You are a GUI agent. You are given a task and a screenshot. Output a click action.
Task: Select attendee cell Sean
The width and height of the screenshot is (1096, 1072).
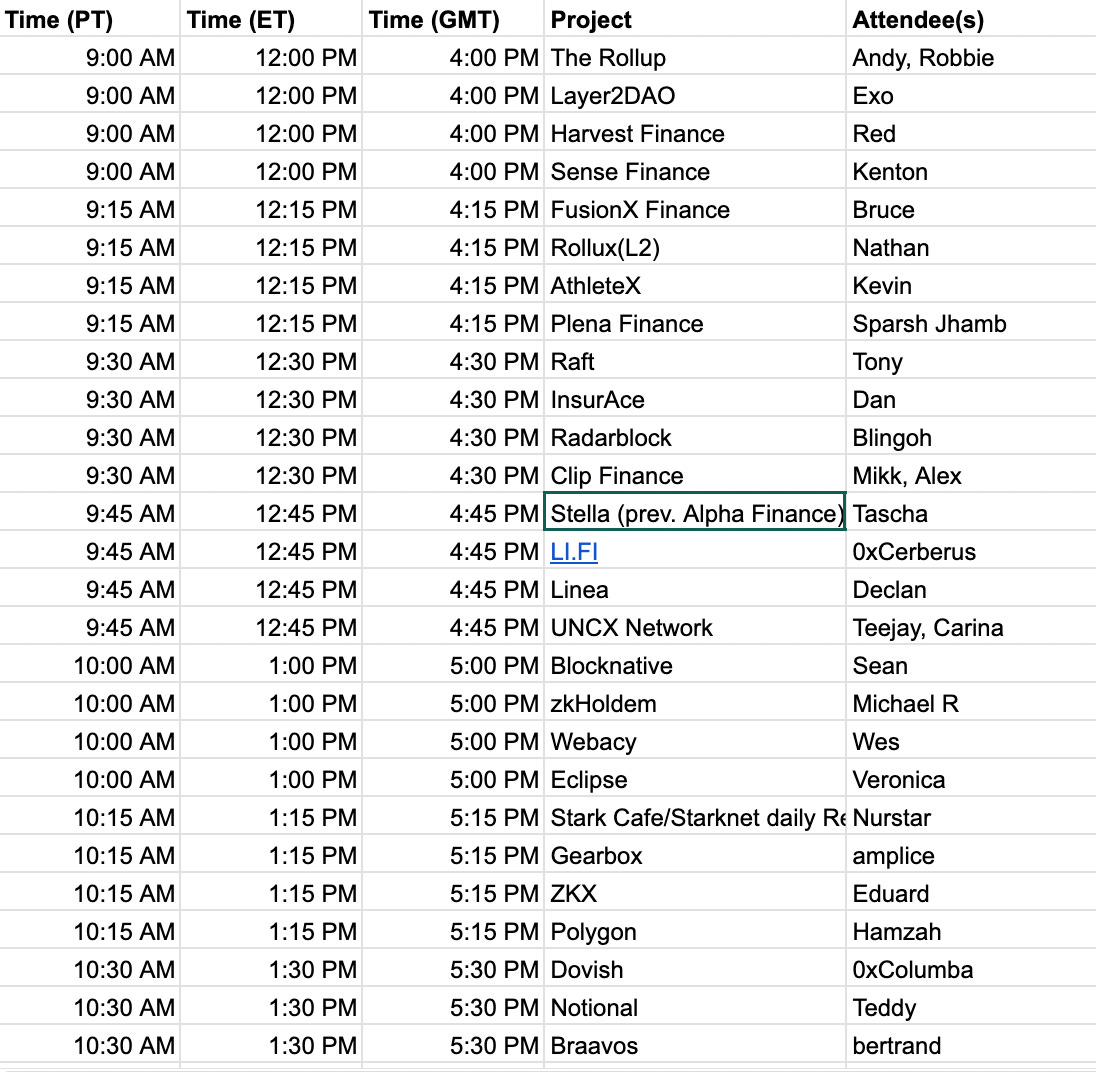tap(972, 665)
